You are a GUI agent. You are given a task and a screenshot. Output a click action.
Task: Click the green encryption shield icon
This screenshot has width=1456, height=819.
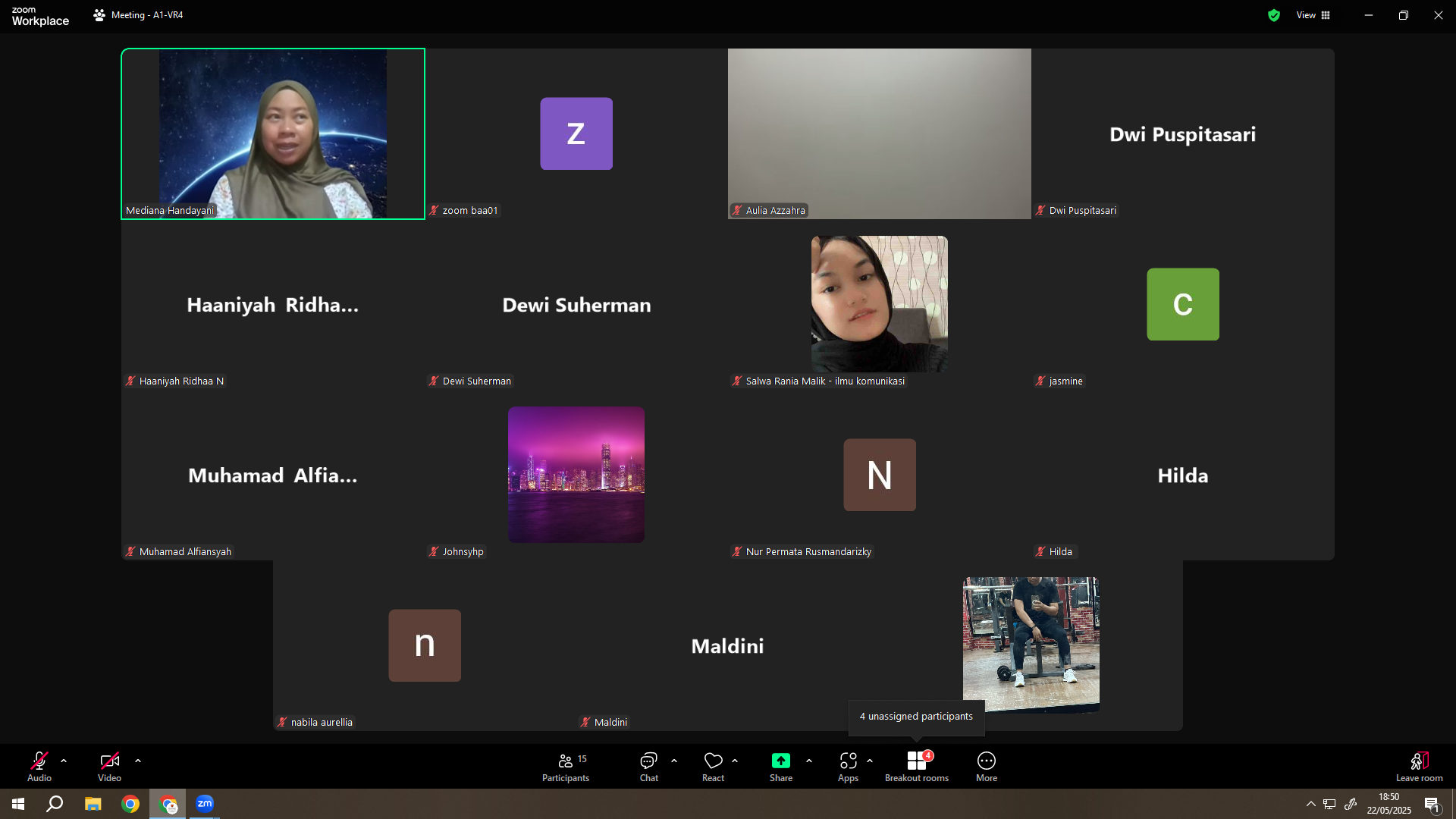pyautogui.click(x=1274, y=15)
